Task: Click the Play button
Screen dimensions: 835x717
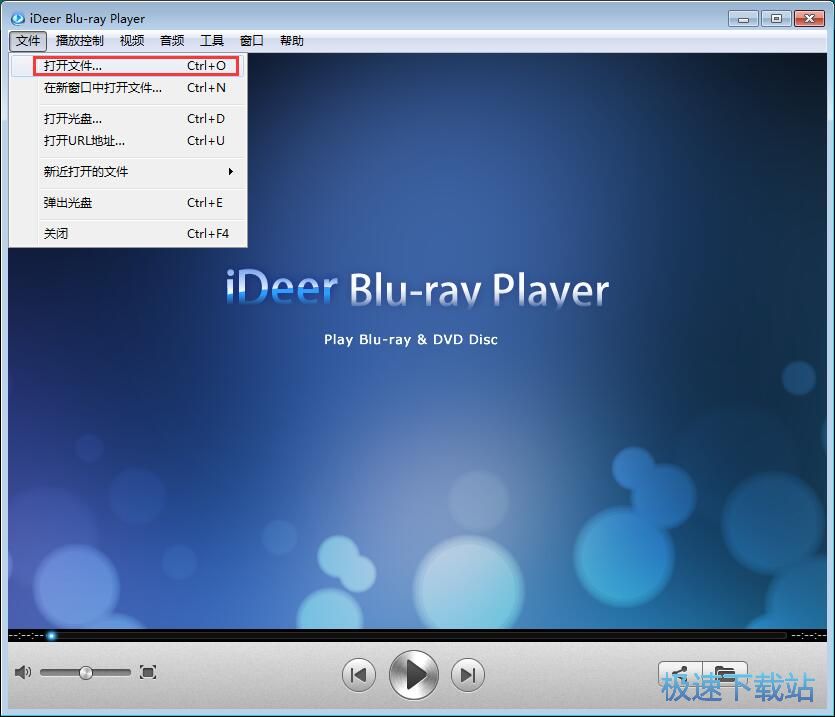Action: click(x=414, y=675)
